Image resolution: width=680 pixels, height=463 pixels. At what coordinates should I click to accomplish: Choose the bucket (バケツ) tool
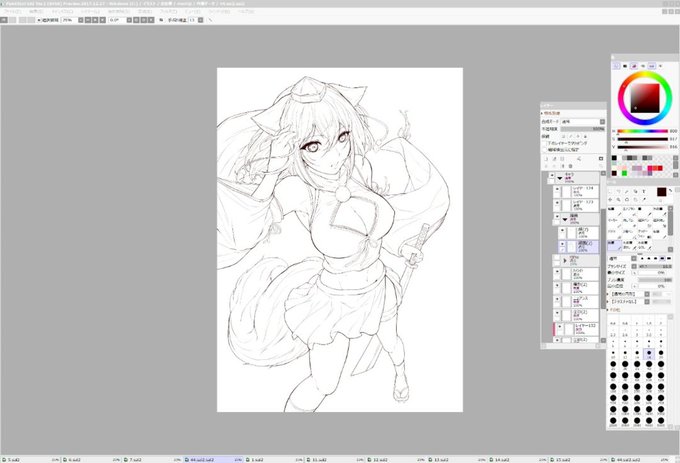tap(615, 235)
